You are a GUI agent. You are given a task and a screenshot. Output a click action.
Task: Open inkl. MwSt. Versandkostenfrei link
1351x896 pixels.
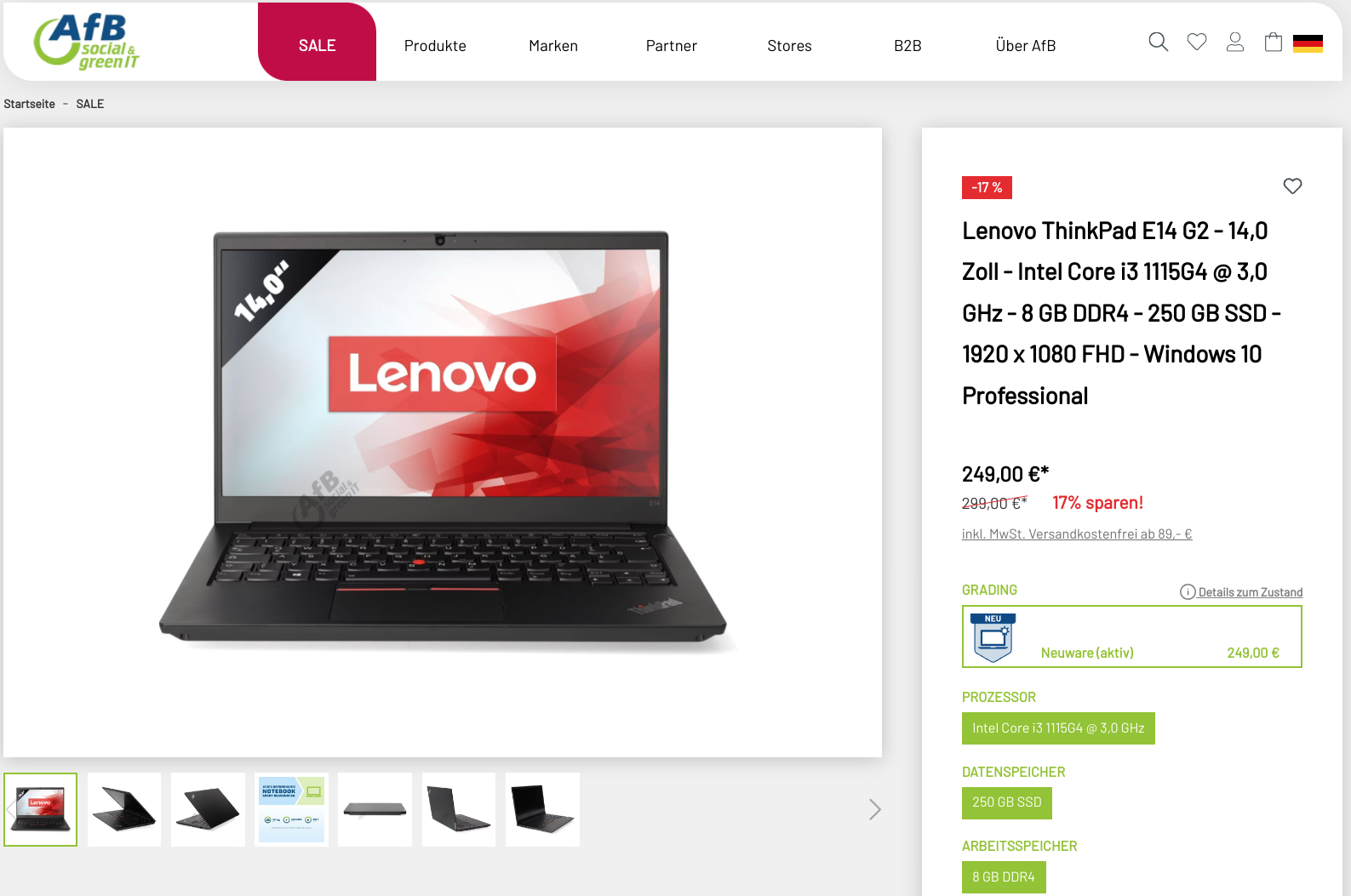tap(1077, 534)
